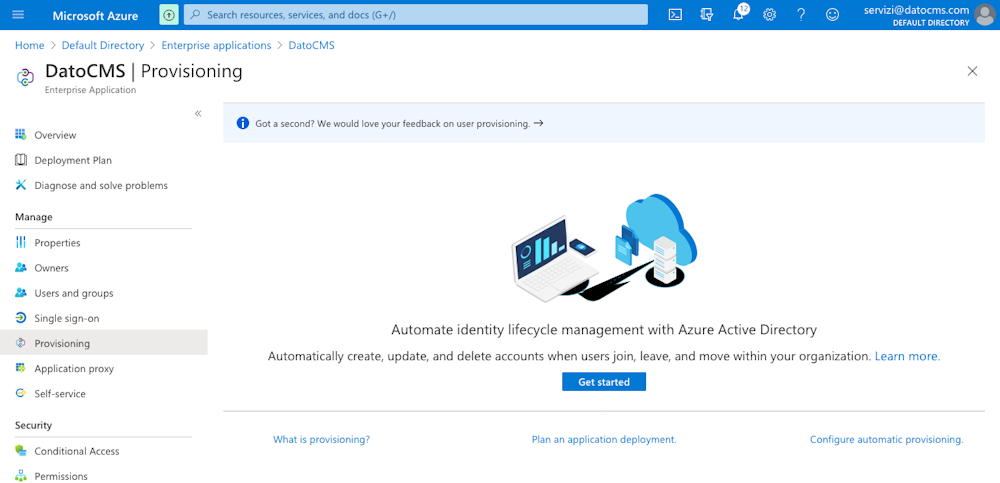Screen dimensions: 1000x483
Task: Click the Properties bars icon
Action: 21,242
